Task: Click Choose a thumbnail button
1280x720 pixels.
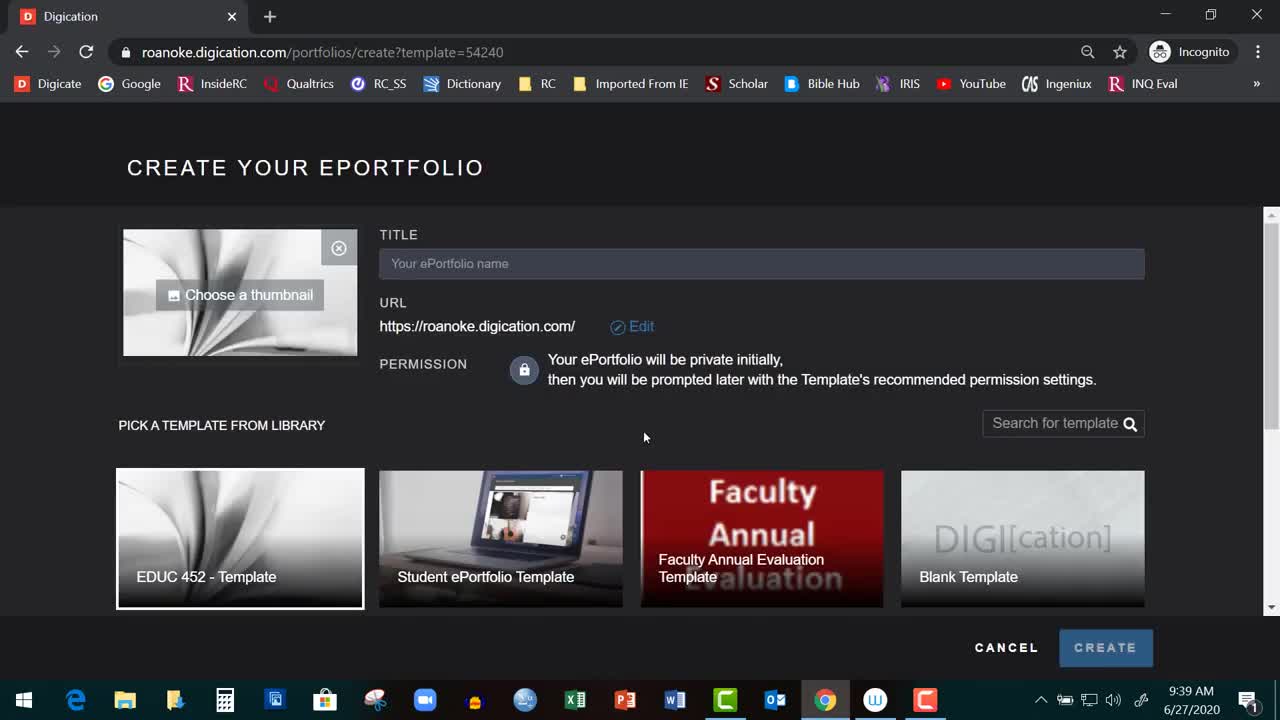Action: (x=240, y=295)
